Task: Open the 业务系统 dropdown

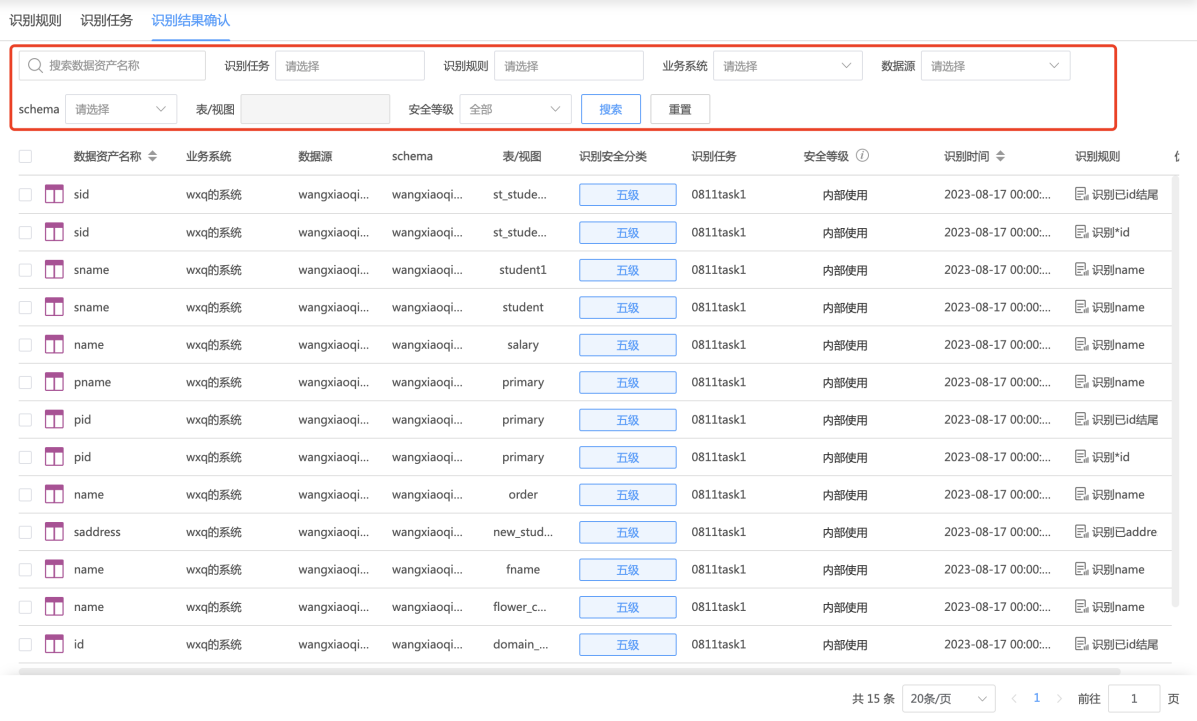Action: coord(787,66)
